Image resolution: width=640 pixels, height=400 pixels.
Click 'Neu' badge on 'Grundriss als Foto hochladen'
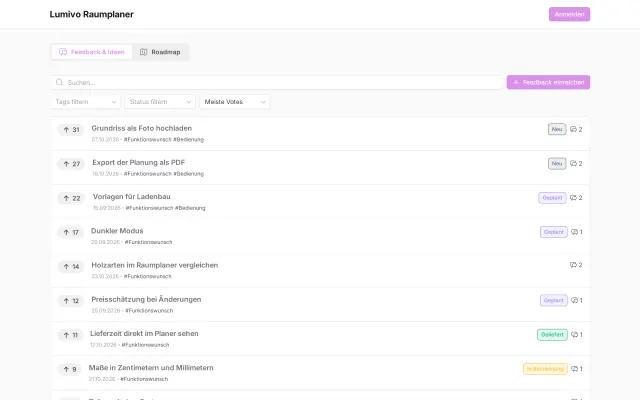557,129
